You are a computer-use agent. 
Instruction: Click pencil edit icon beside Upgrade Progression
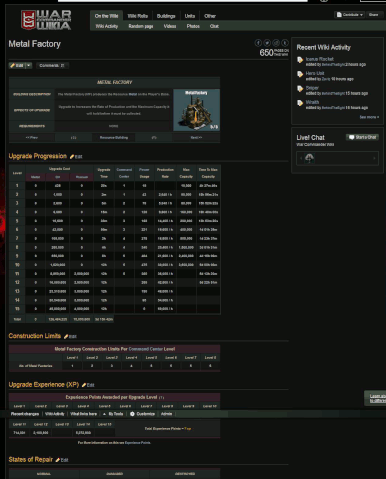point(72,156)
